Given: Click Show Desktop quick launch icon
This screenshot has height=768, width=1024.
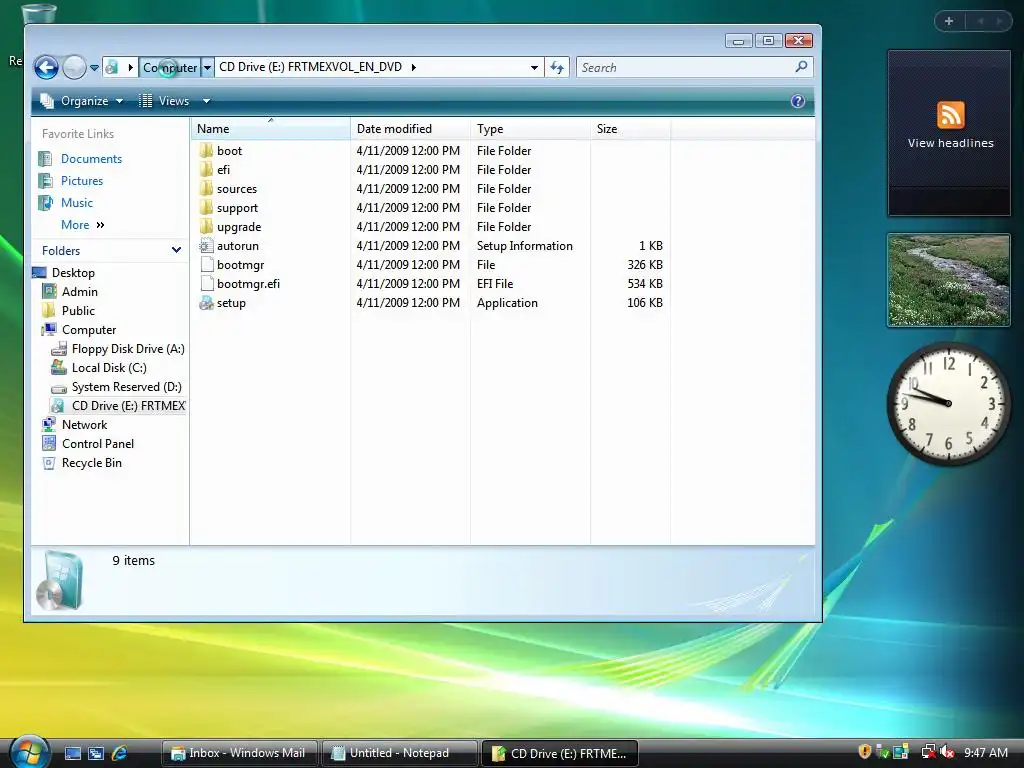Looking at the screenshot, I should coord(73,753).
